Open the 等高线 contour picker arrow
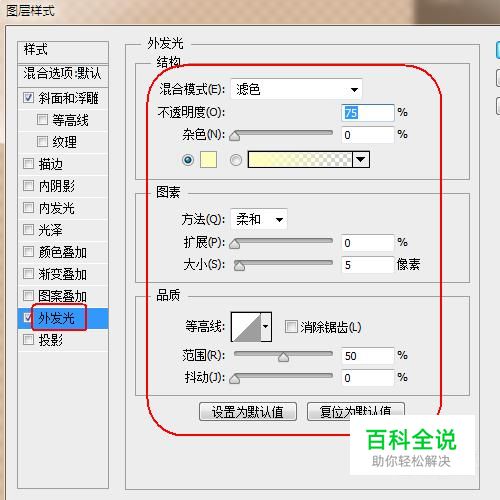The image size is (500, 500). pyautogui.click(x=266, y=327)
